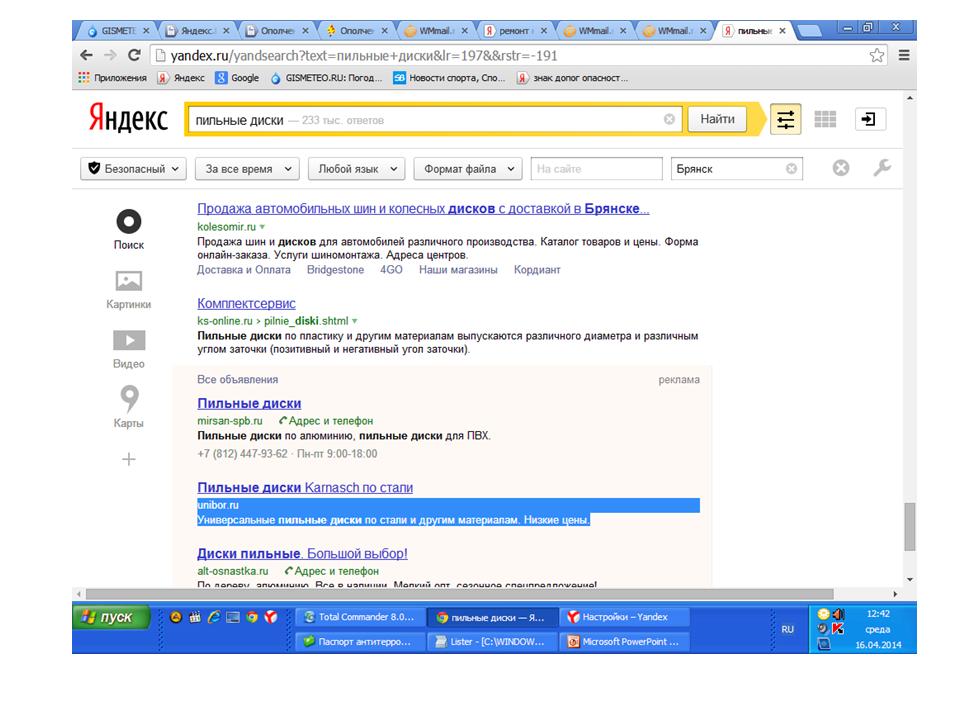Clear the search query with the X icon

point(669,119)
